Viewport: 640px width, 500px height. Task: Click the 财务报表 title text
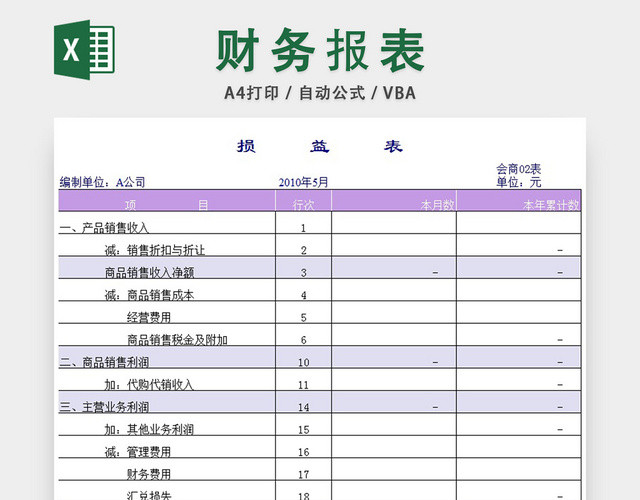tap(320, 50)
